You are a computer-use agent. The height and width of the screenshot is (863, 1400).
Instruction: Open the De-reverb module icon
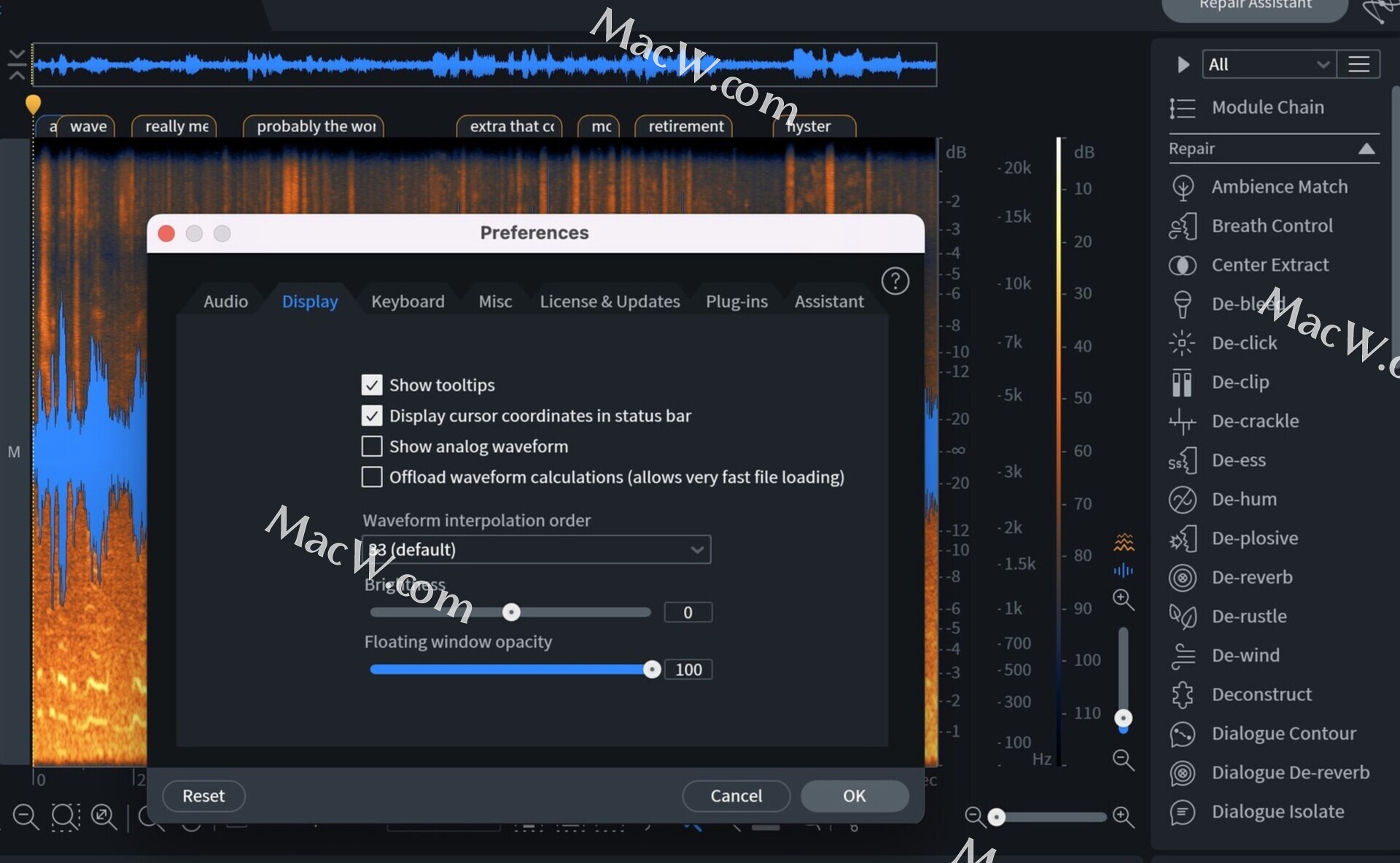click(x=1182, y=578)
